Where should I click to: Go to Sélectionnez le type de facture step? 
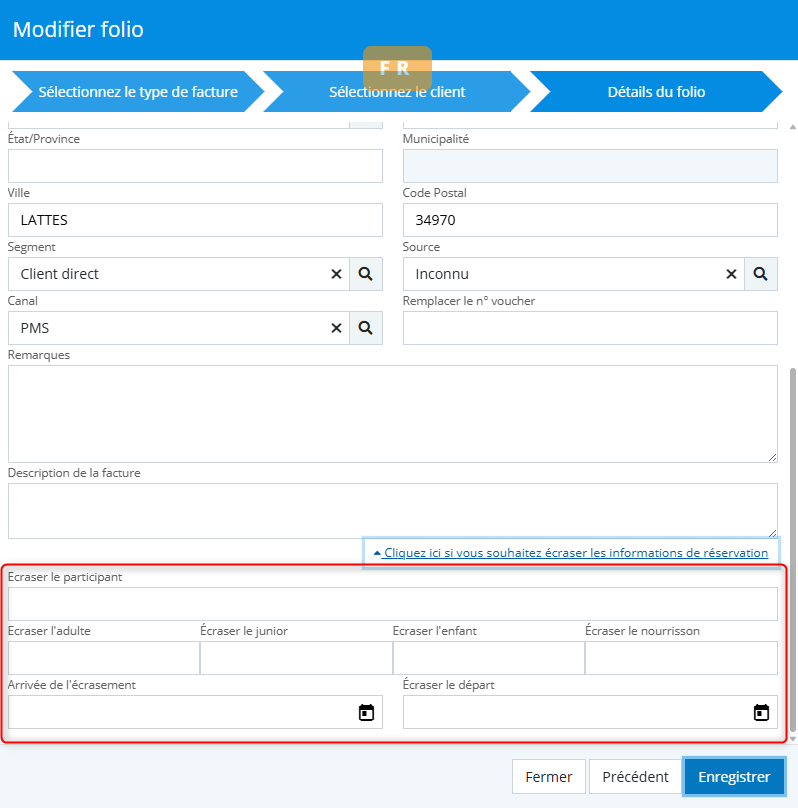click(x=138, y=92)
